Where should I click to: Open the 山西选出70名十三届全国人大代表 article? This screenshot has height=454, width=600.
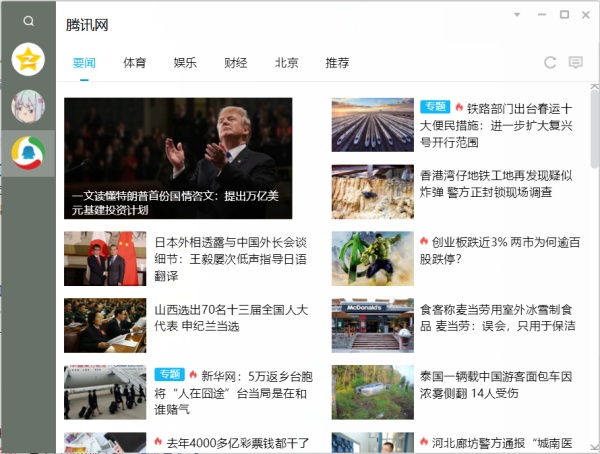click(230, 318)
